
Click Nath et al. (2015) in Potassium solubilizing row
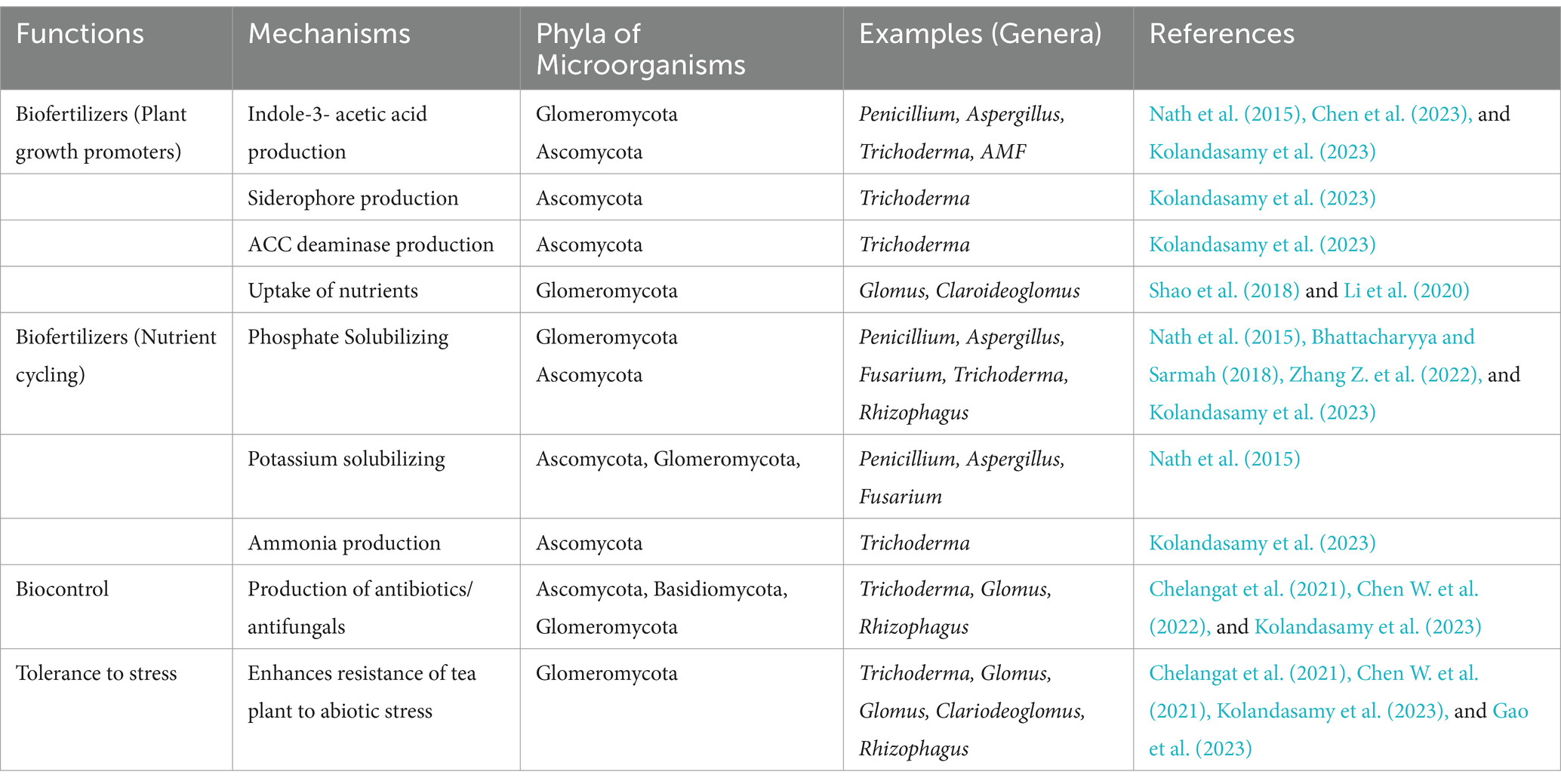pyautogui.click(x=1224, y=459)
